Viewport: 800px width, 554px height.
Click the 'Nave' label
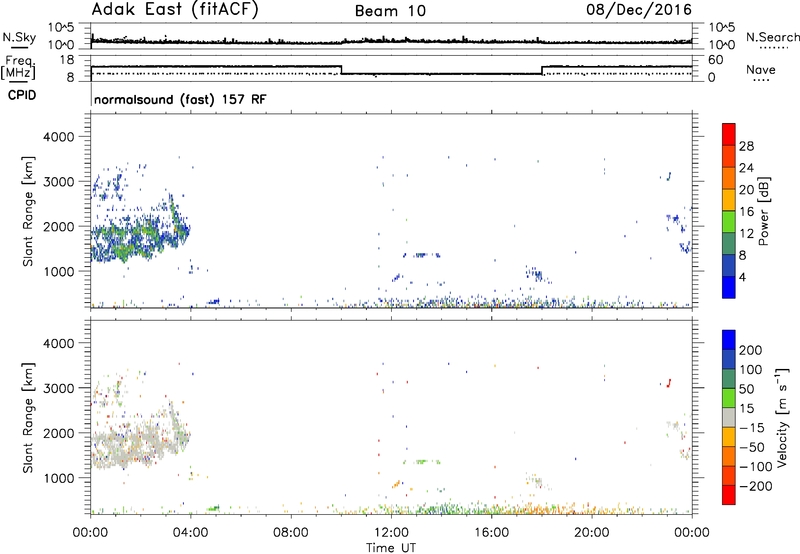(x=761, y=69)
